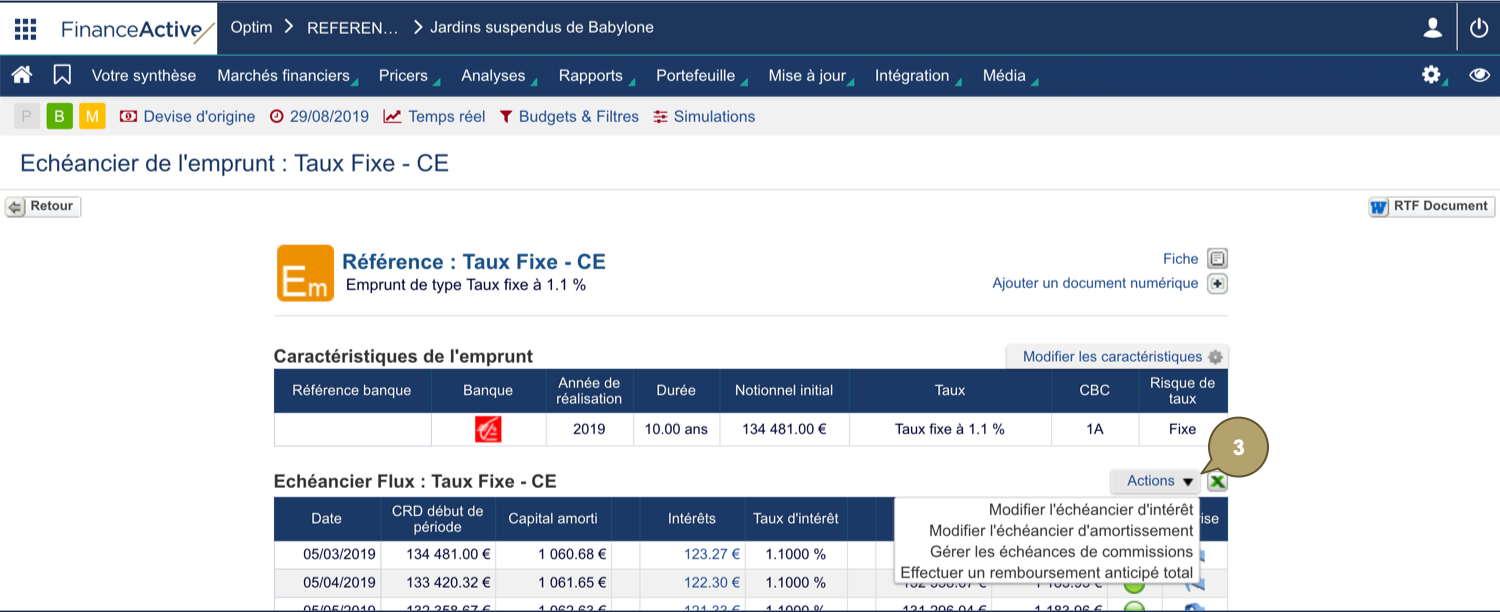
Task: Toggle the eye visibility icon
Action: (x=1479, y=75)
